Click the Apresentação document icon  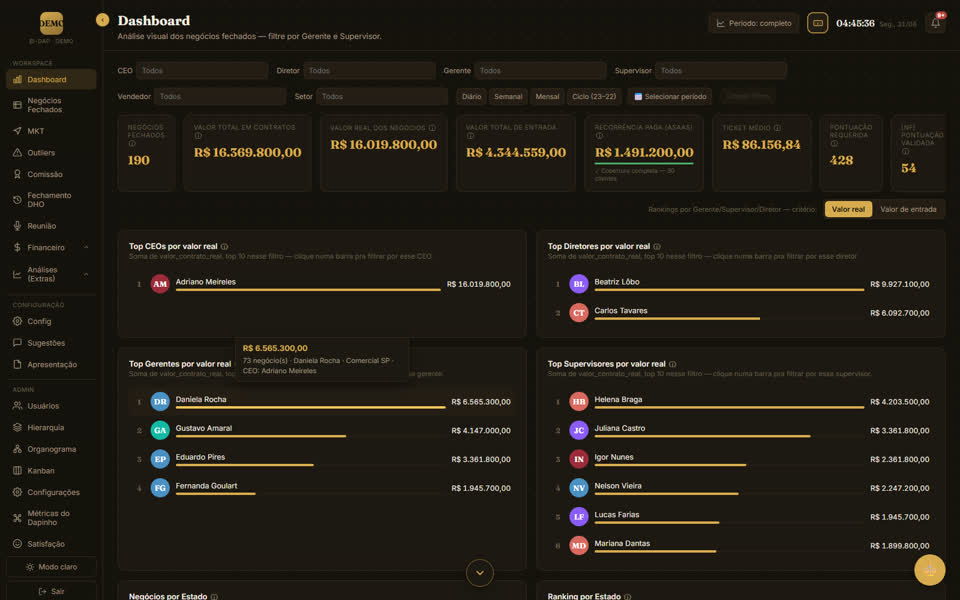(17, 365)
